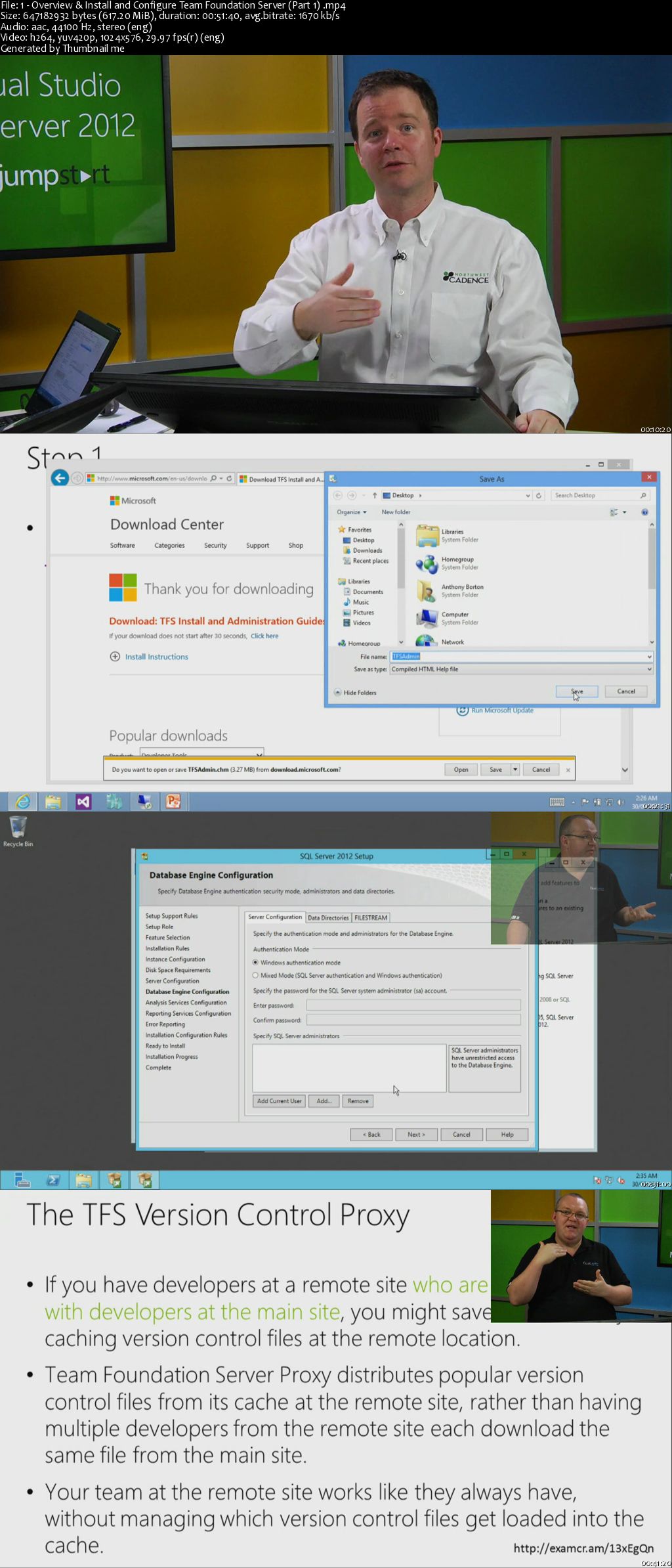
Task: Click the 'Click here' download link
Action: pyautogui.click(x=264, y=636)
